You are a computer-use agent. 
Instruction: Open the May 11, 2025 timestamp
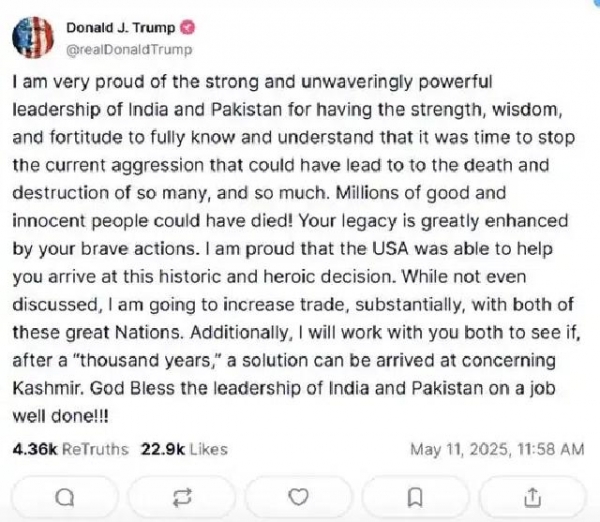point(460,449)
